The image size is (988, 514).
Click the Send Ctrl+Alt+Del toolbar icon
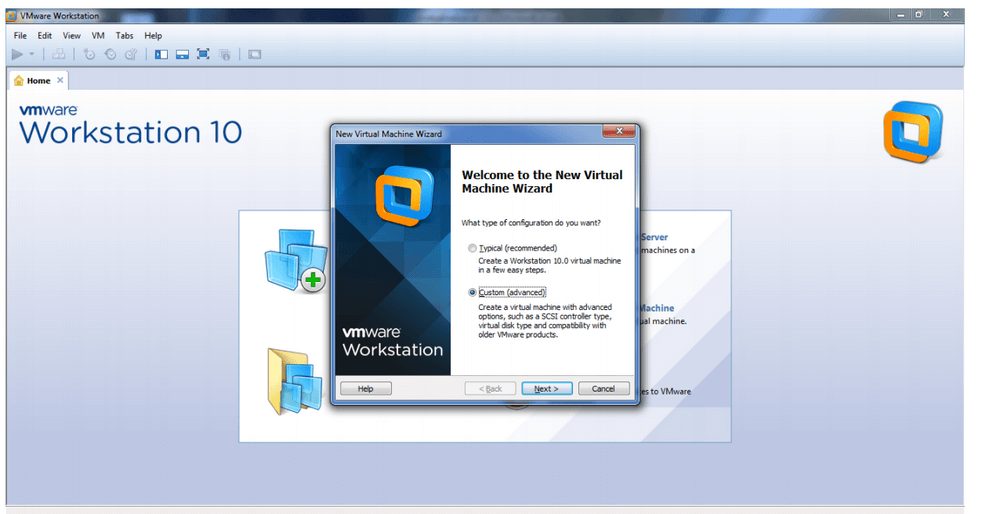click(x=59, y=55)
